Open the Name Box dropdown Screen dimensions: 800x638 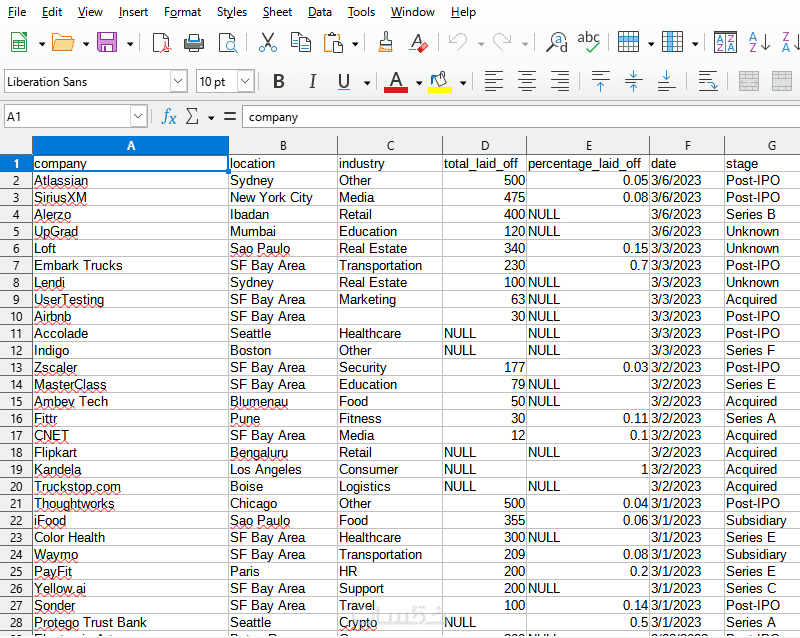[x=138, y=117]
